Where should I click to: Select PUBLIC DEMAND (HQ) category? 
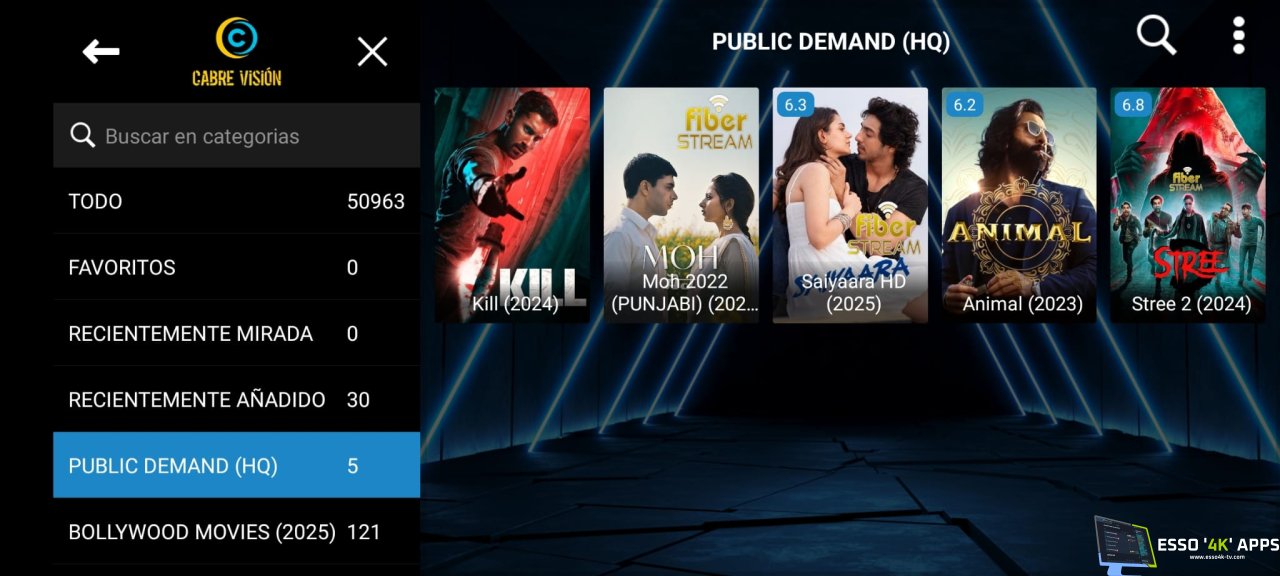[236, 465]
